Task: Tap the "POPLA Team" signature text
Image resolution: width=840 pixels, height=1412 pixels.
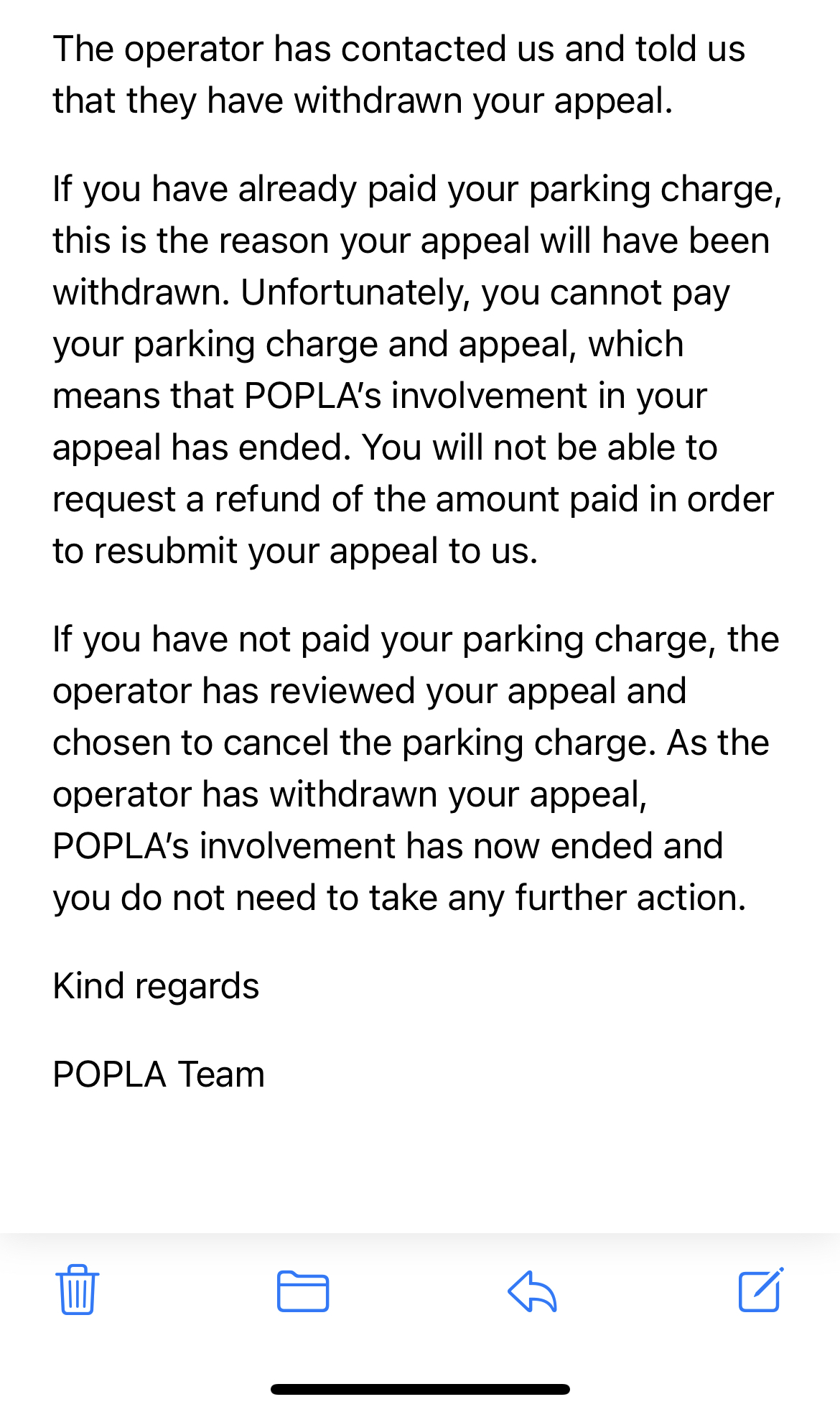Action: point(159,1074)
